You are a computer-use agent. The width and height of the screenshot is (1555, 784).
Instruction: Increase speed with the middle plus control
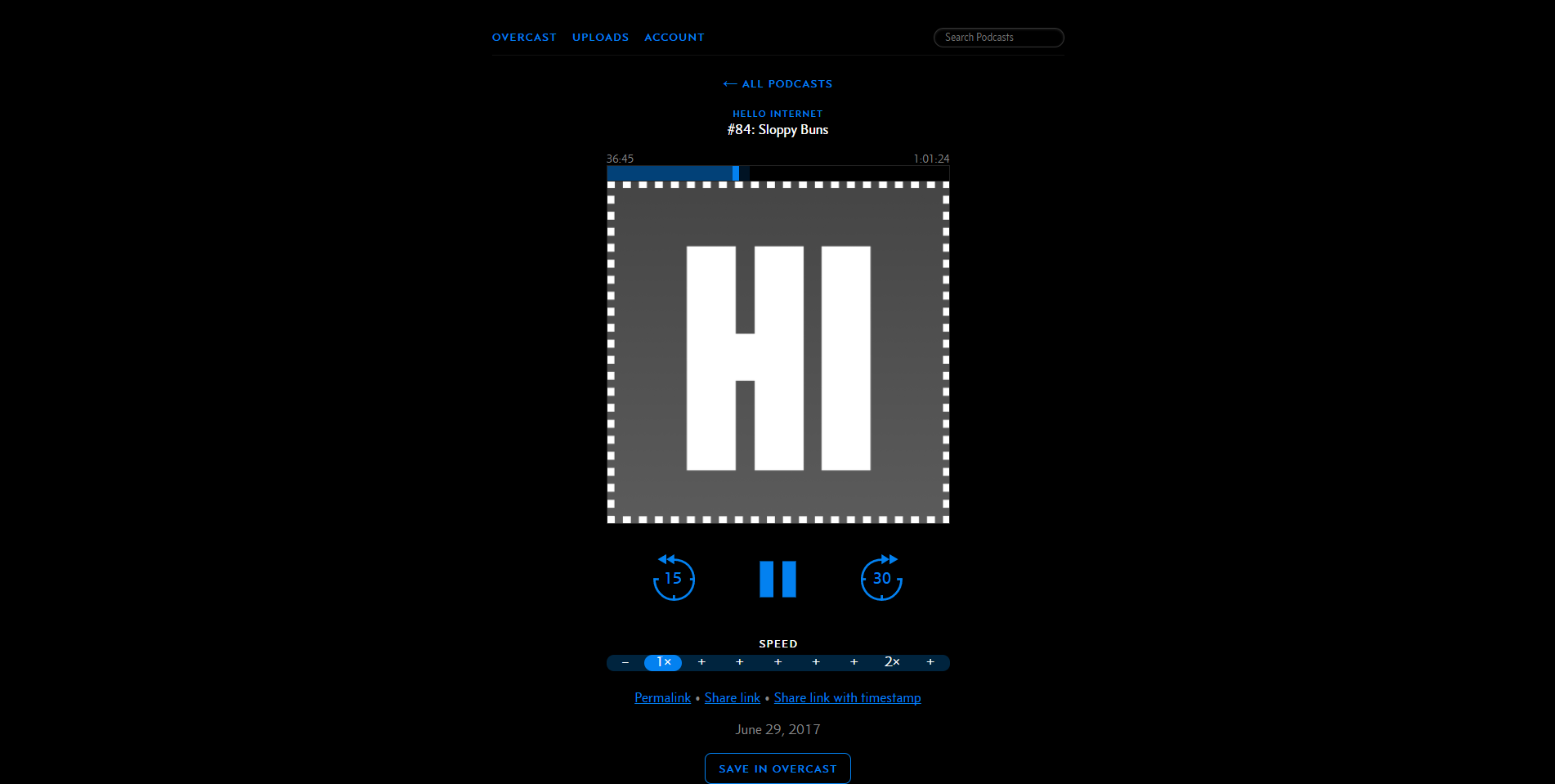pos(777,662)
